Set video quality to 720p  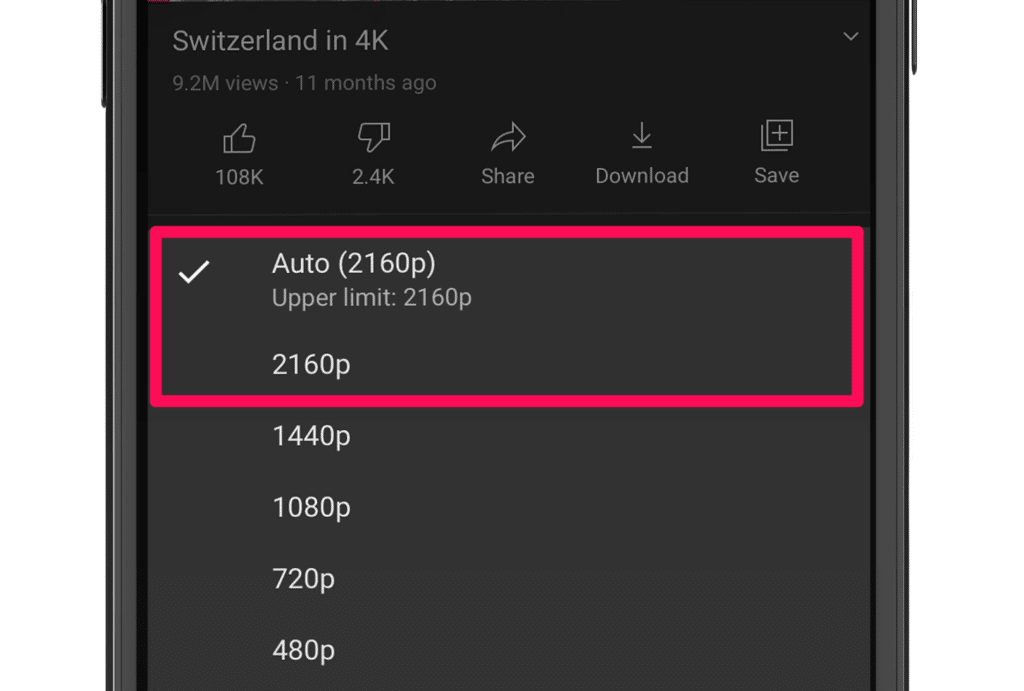(x=303, y=579)
